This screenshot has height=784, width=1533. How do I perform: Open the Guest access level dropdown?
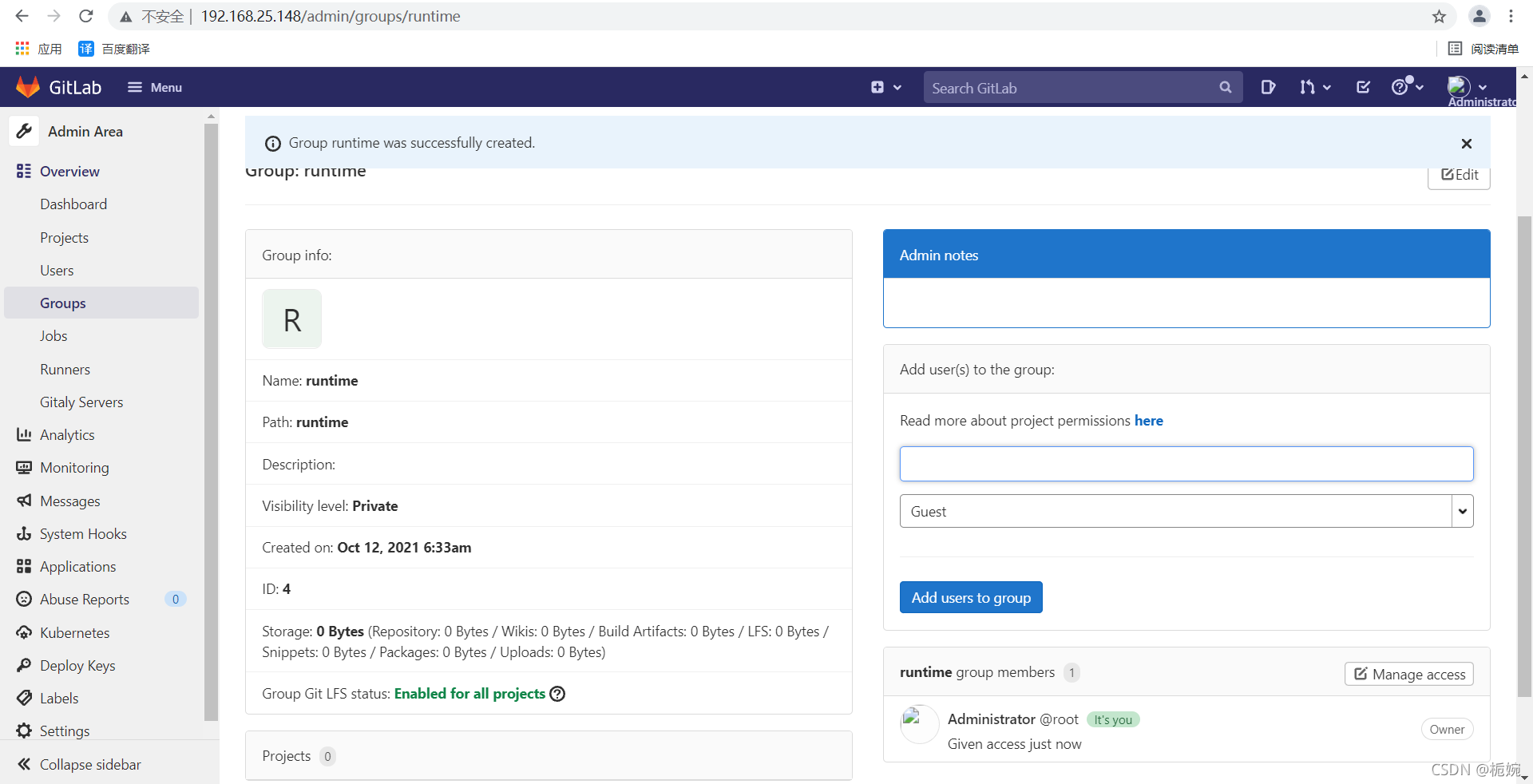1186,511
